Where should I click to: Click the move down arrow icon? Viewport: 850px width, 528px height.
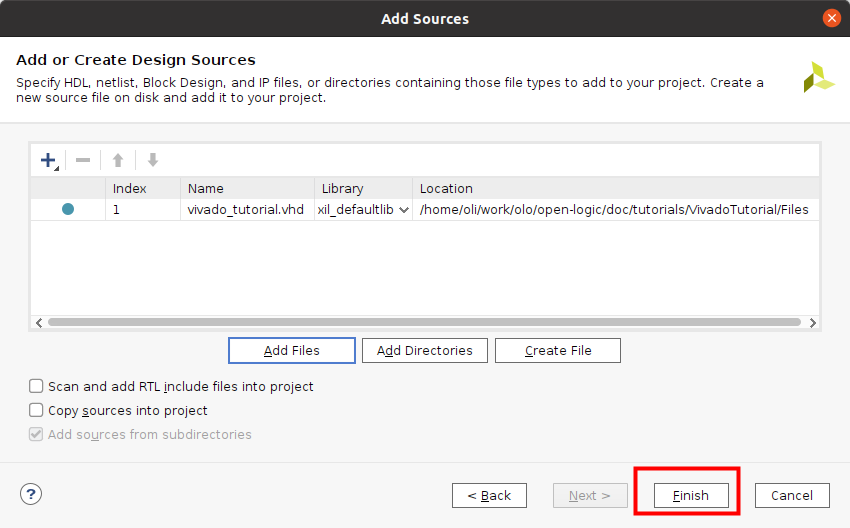[153, 160]
